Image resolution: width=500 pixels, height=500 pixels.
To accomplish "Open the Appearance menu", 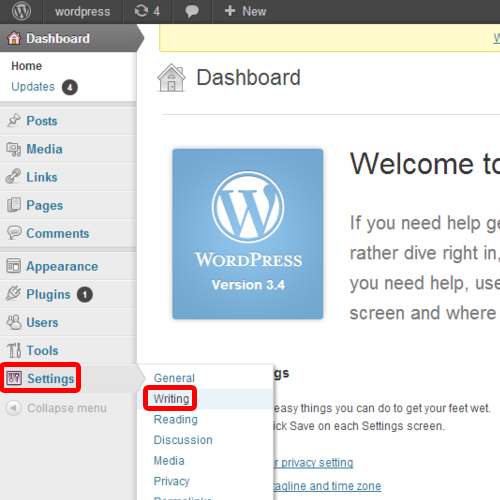I will pyautogui.click(x=62, y=266).
